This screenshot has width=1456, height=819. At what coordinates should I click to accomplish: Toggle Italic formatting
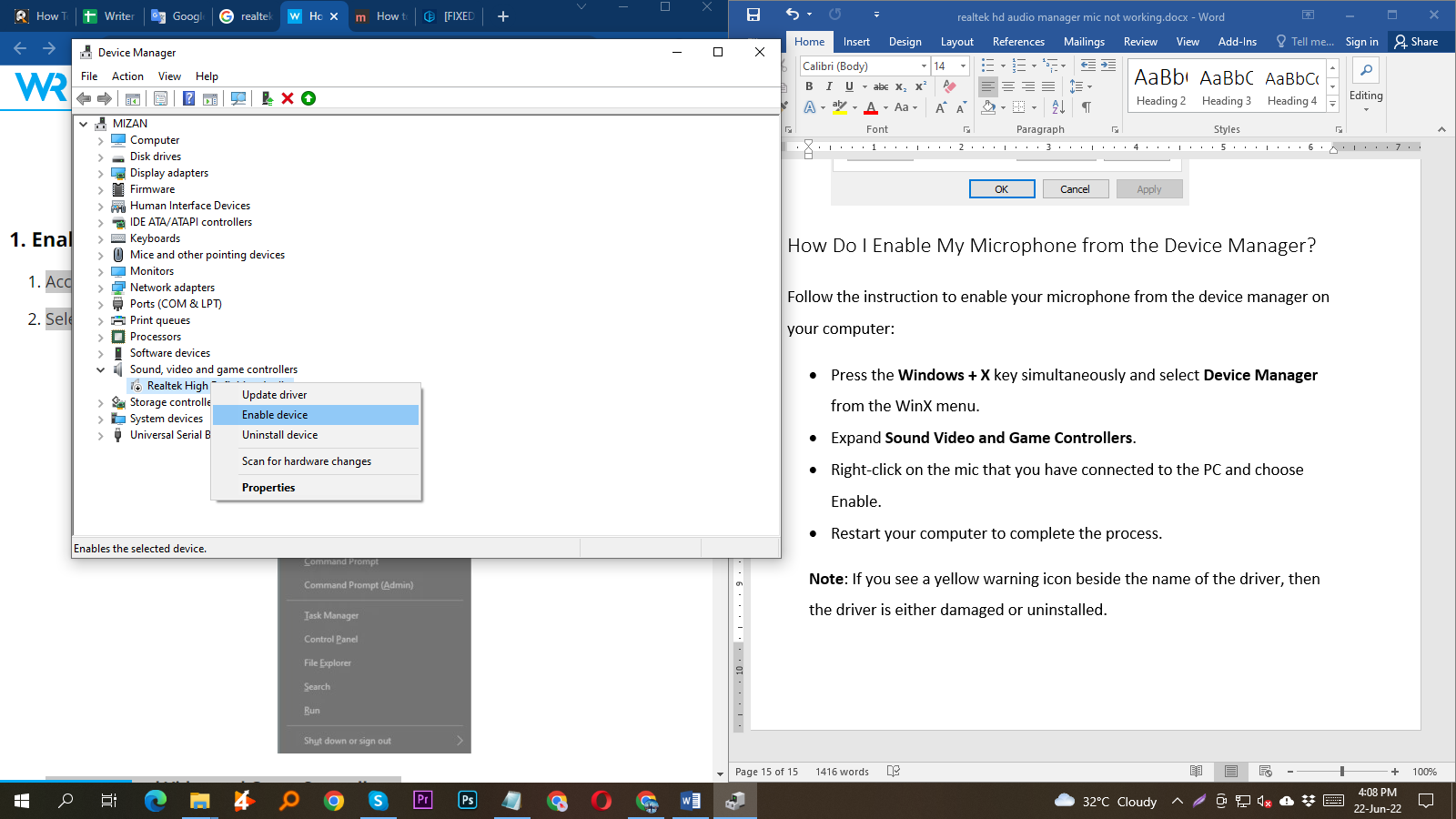coord(829,86)
